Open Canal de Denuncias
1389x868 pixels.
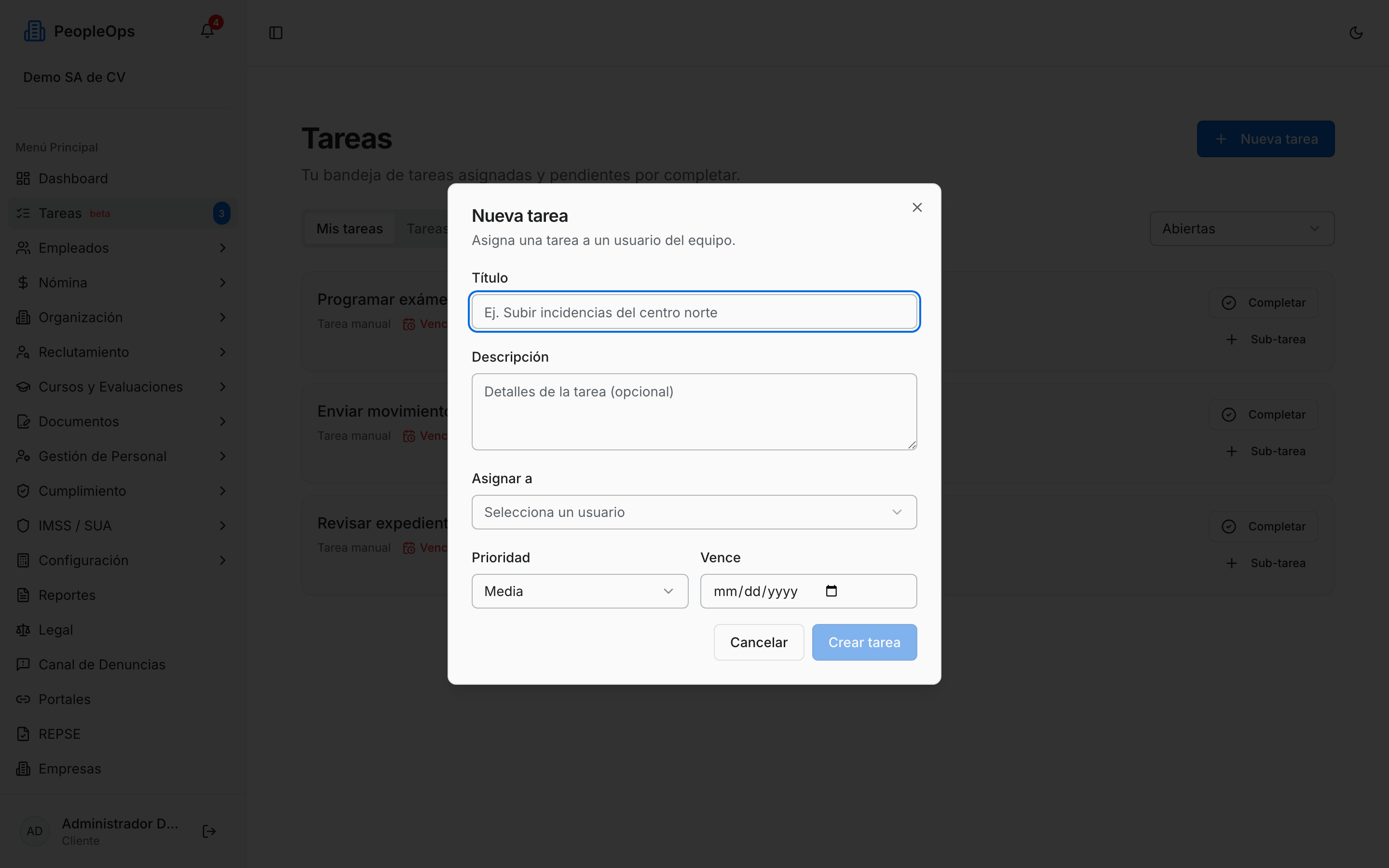(123, 665)
